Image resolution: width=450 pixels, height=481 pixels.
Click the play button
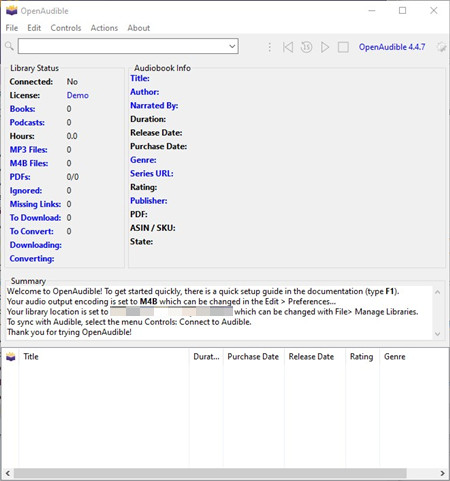click(325, 47)
